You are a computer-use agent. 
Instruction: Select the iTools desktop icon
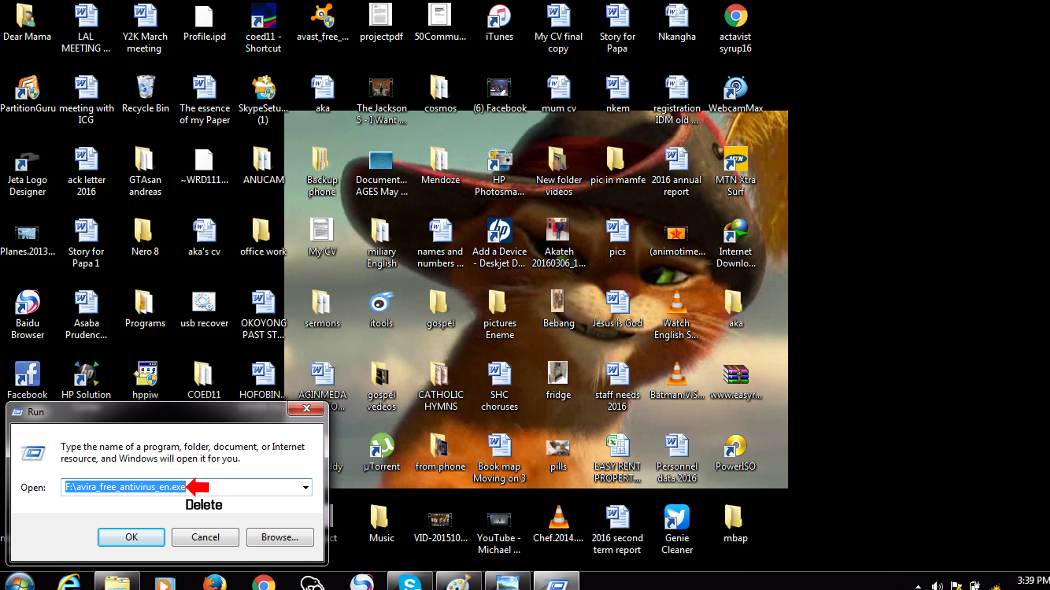(381, 309)
